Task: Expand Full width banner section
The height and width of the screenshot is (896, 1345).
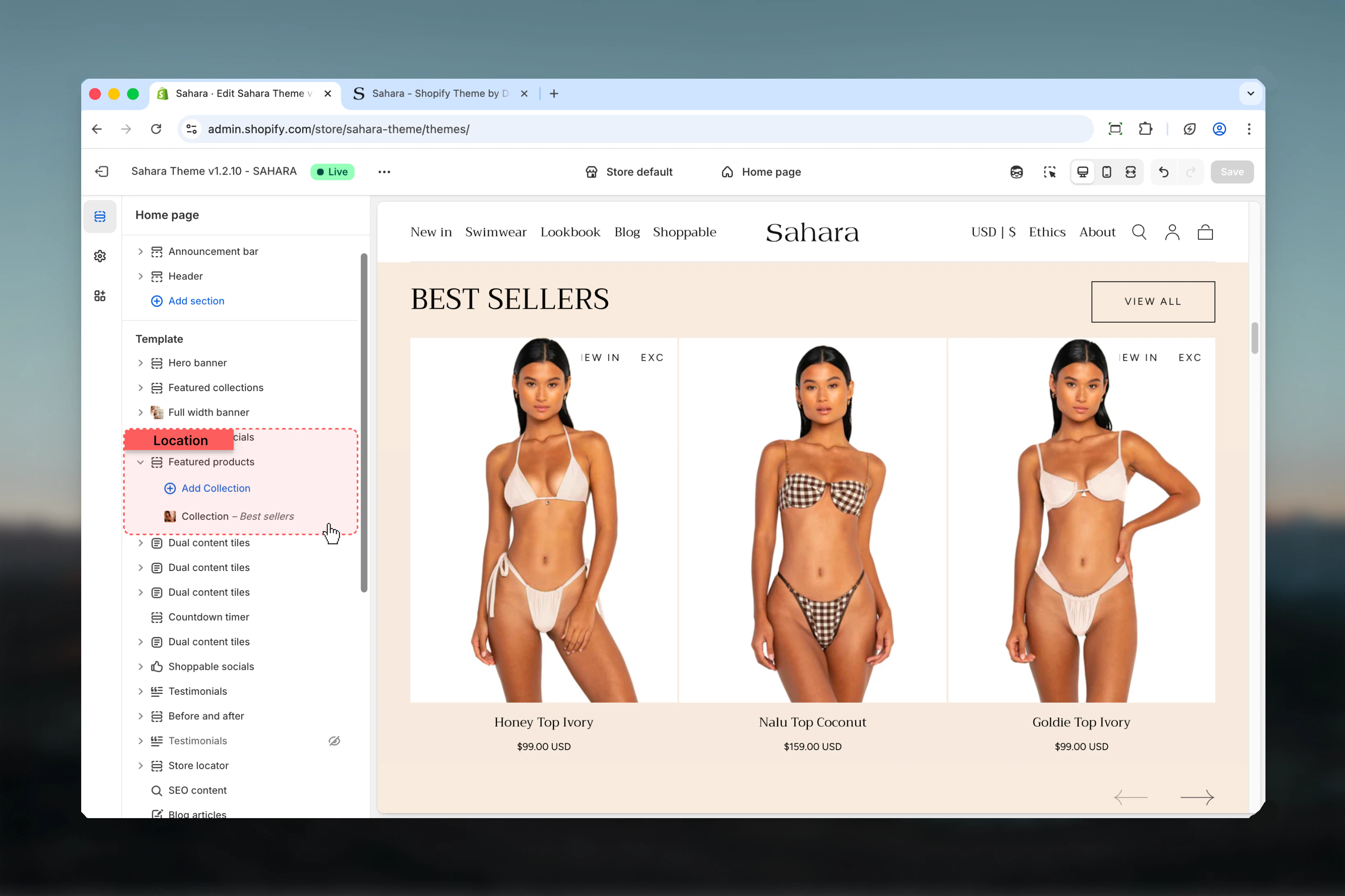Action: pyautogui.click(x=141, y=413)
